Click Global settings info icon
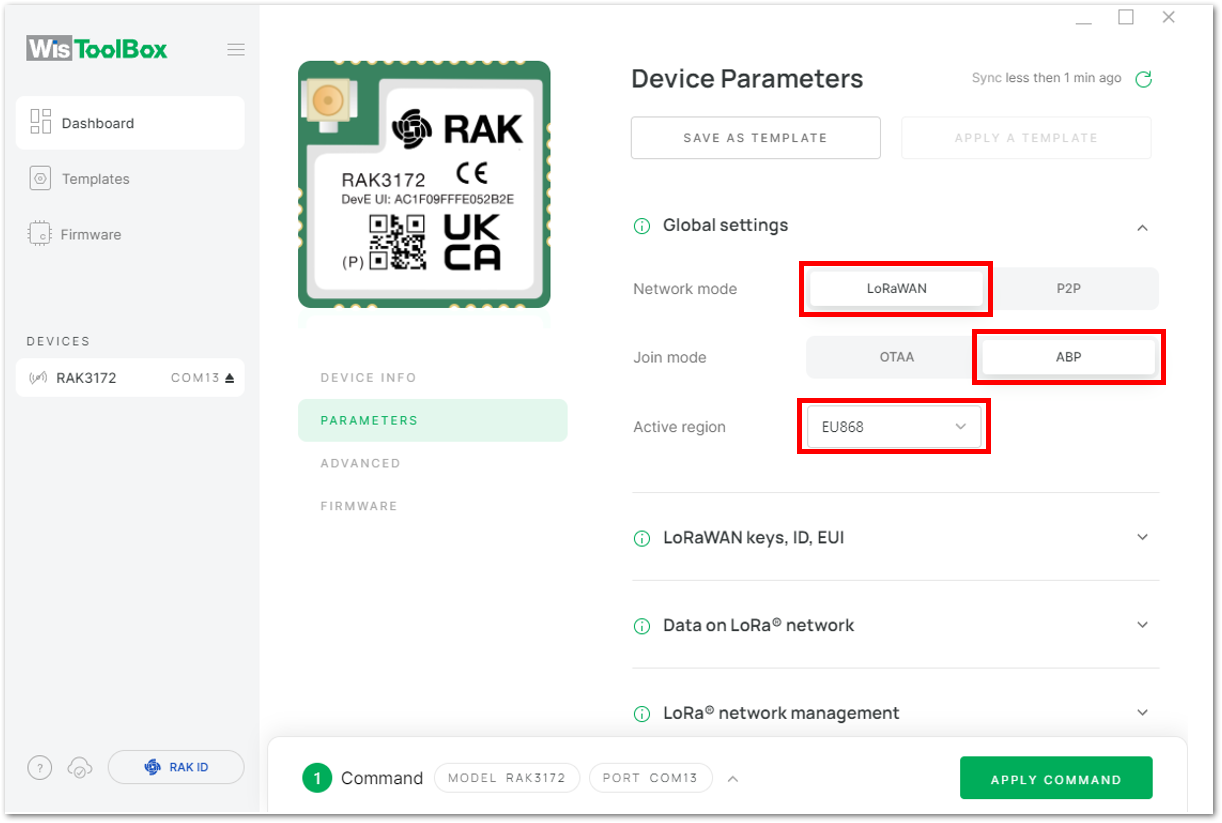This screenshot has width=1222, height=823. click(x=642, y=226)
